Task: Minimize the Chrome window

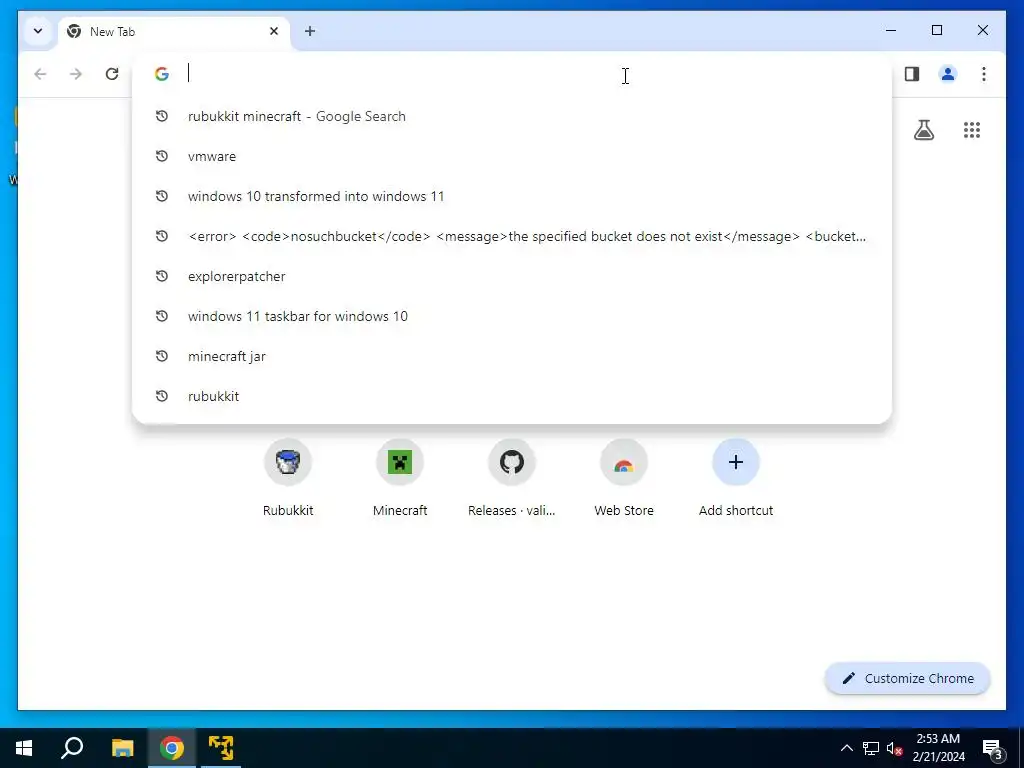Action: point(891,30)
